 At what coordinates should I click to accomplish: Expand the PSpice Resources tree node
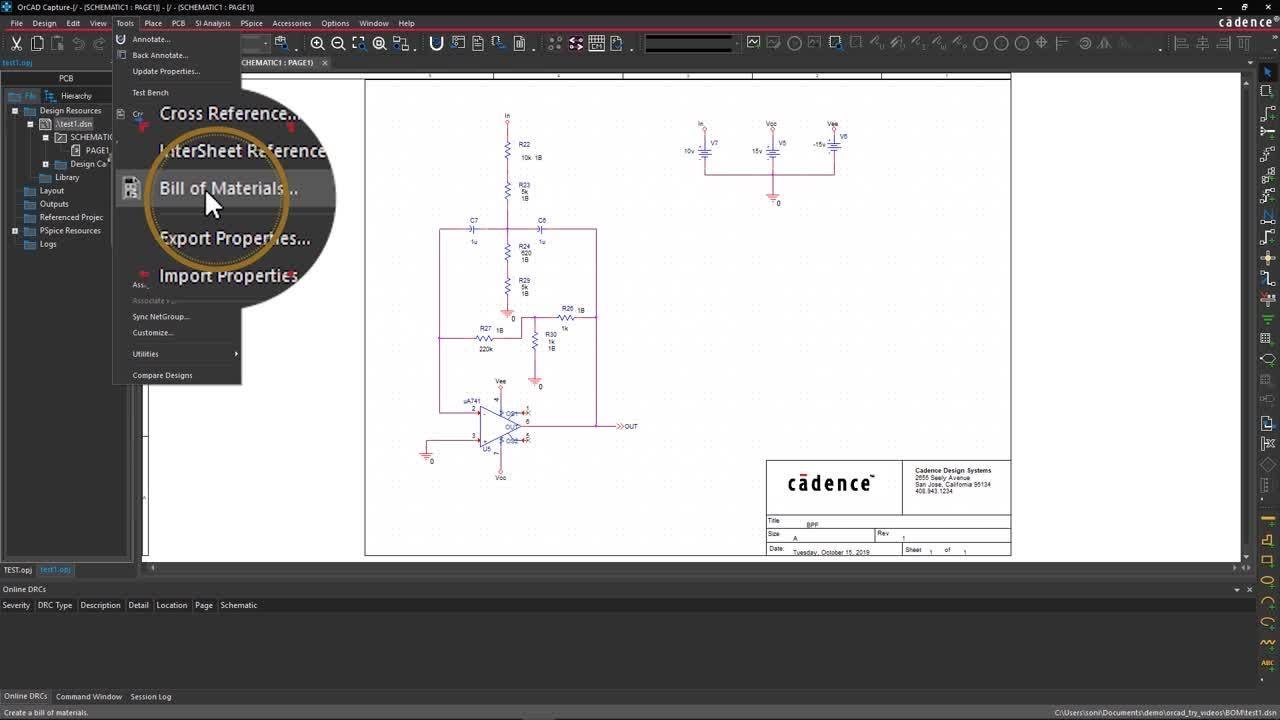pyautogui.click(x=15, y=231)
